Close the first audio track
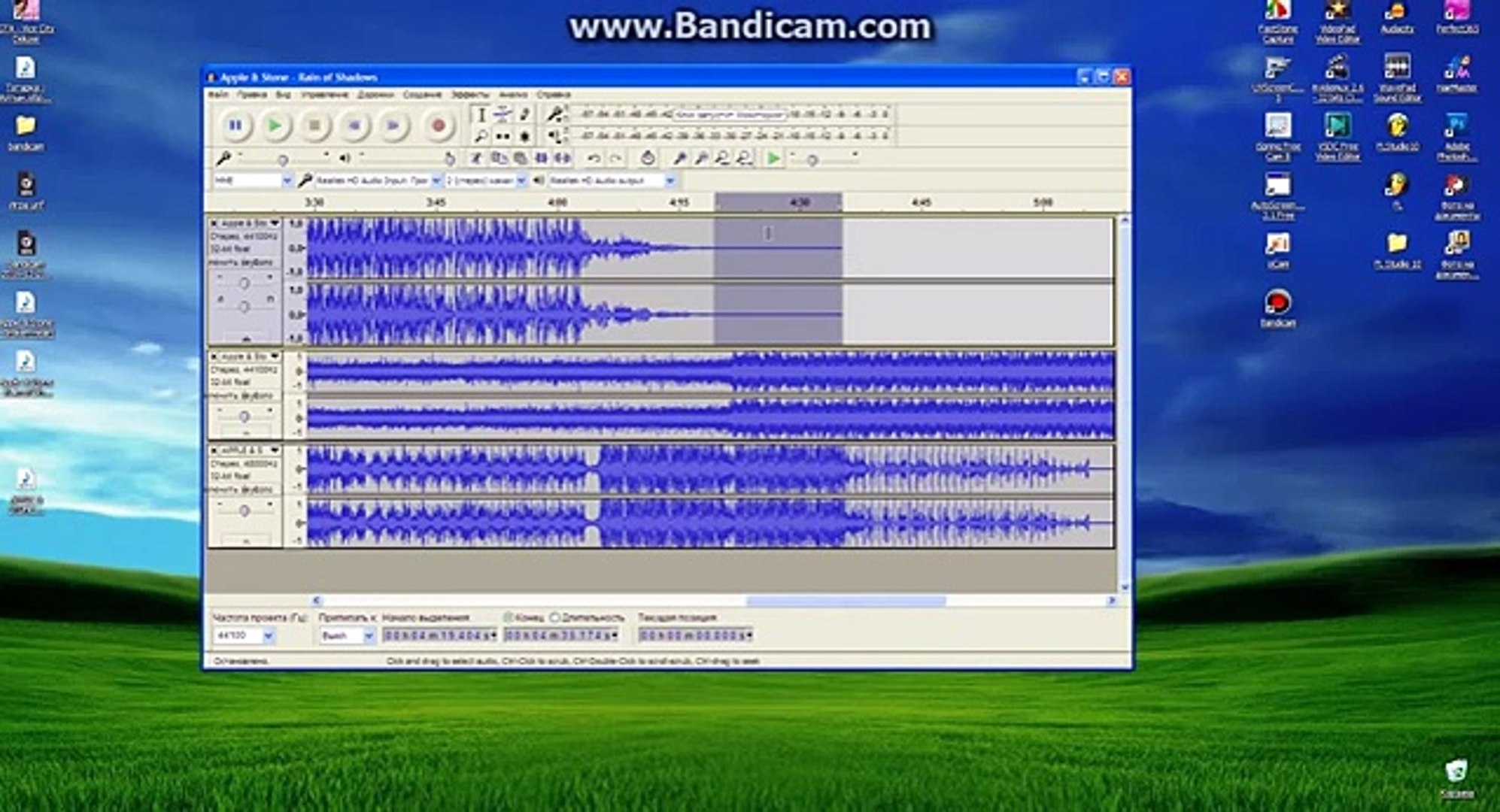Viewport: 1500px width, 812px height. (x=214, y=223)
